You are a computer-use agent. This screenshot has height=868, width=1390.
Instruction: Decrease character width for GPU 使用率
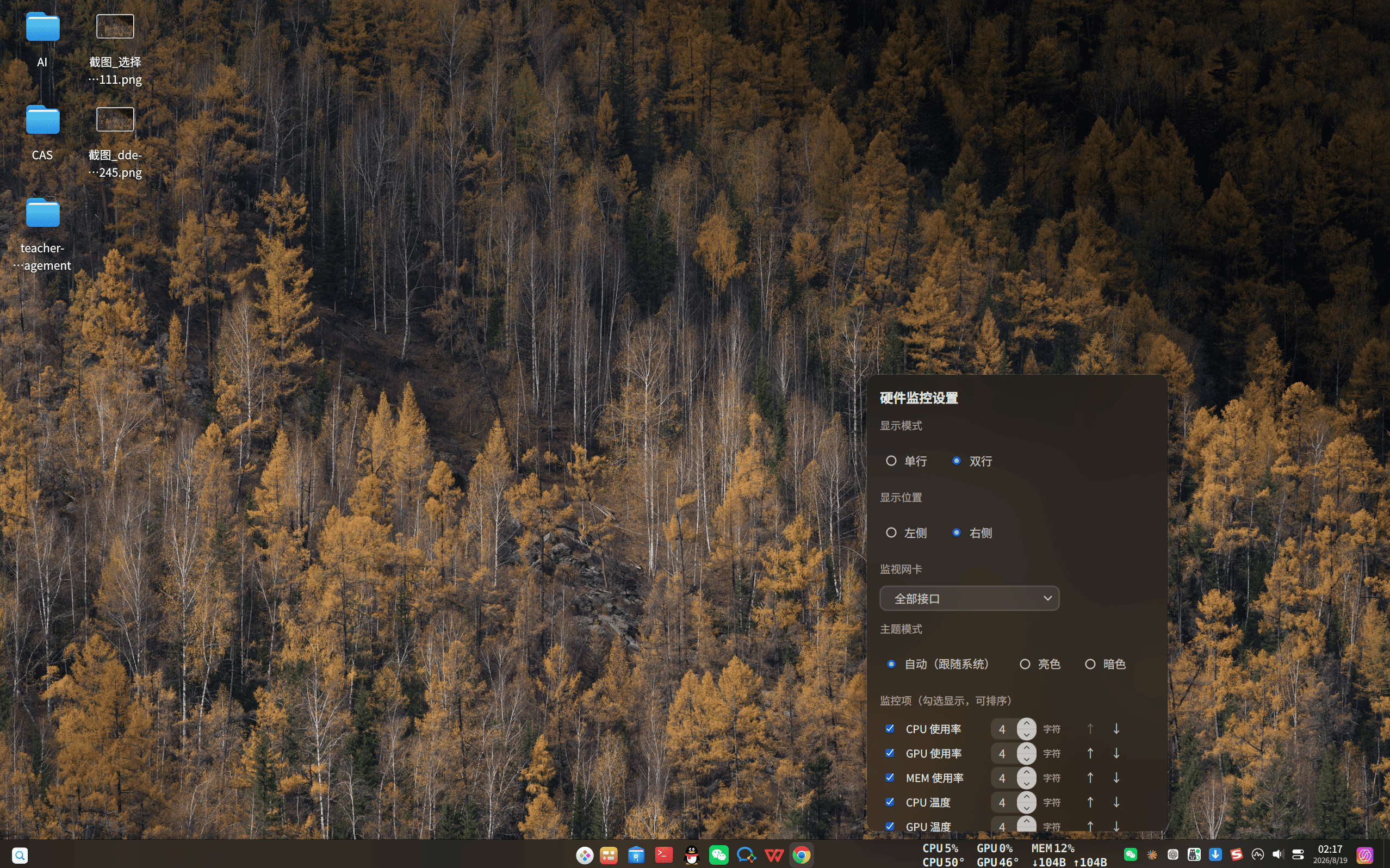point(1027,759)
